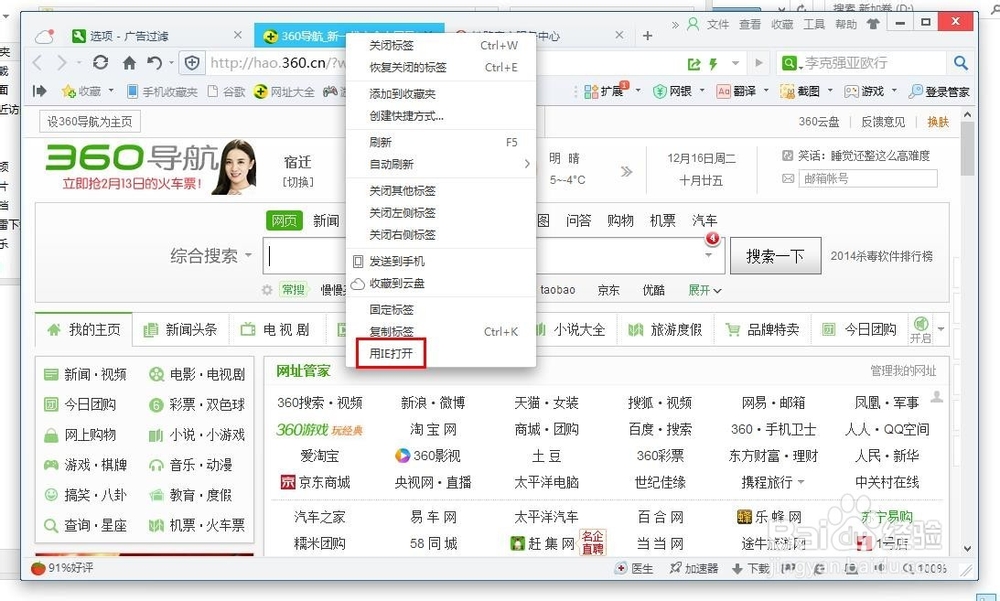Viewport: 1000px width, 601px height.
Task: Click the weather next double-chevron
Action: coord(626,171)
